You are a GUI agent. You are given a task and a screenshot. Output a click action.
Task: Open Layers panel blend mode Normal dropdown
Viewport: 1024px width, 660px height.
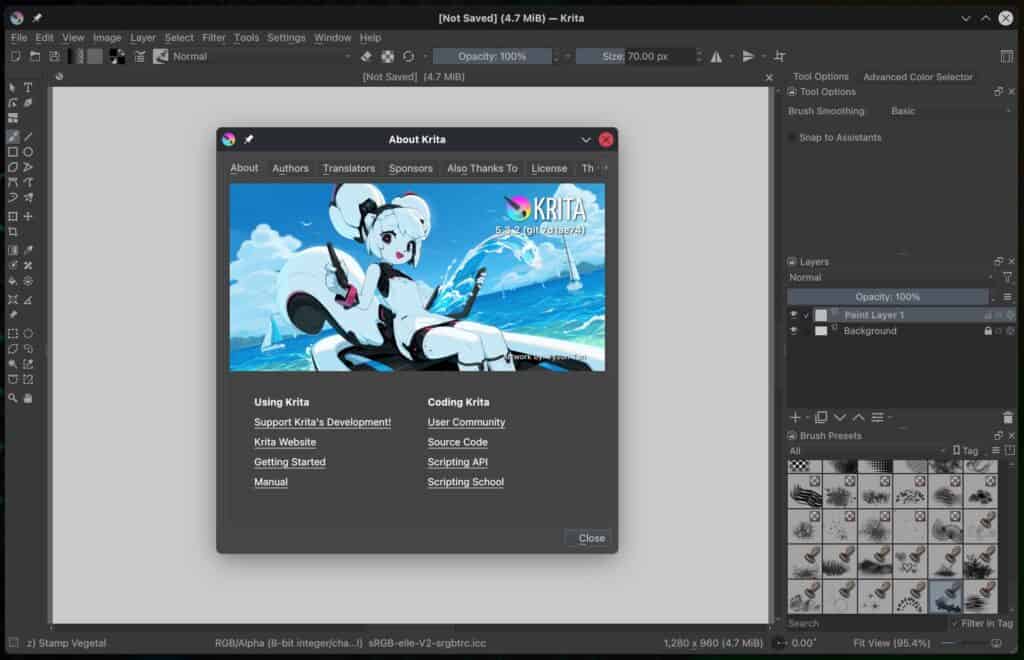tap(890, 277)
